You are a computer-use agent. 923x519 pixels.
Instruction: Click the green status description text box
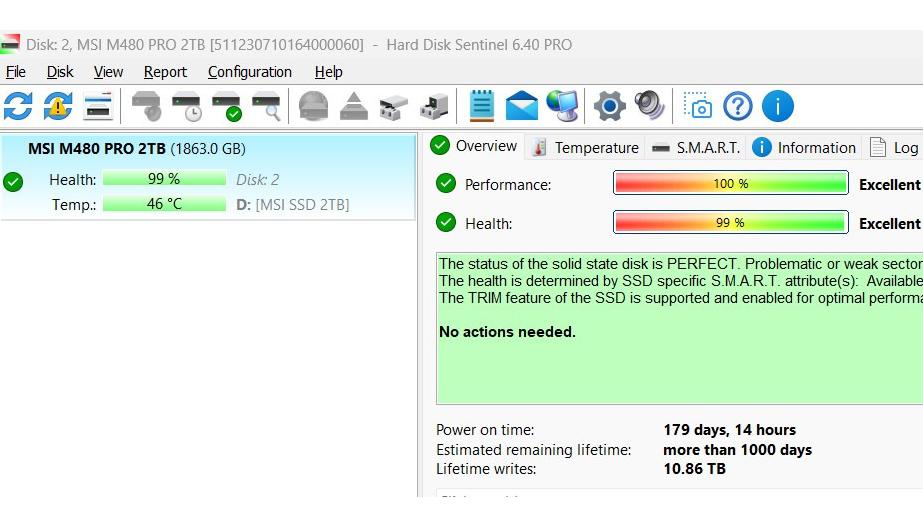click(679, 328)
